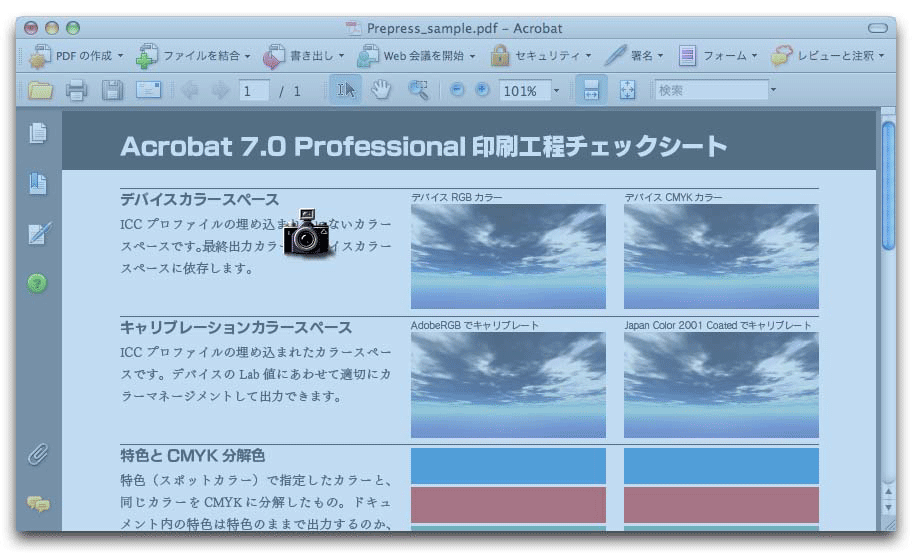Open the Attachments paperclip panel
This screenshot has width=916, height=553.
tap(38, 454)
